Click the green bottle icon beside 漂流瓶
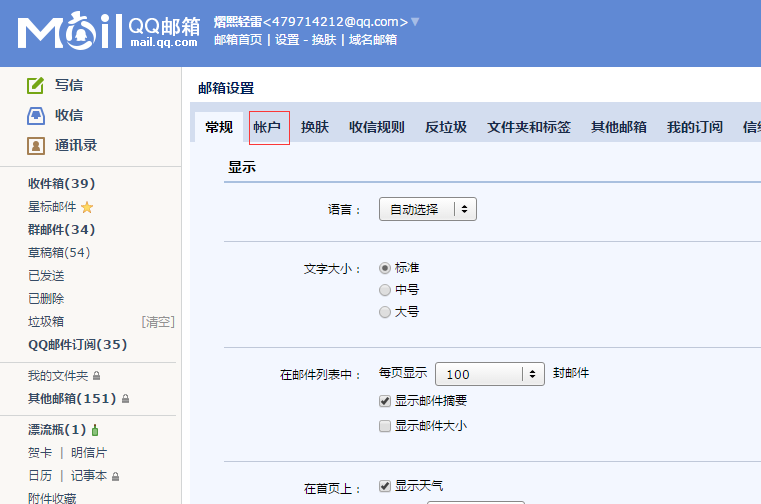Viewport: 761px width, 504px height. (95, 430)
